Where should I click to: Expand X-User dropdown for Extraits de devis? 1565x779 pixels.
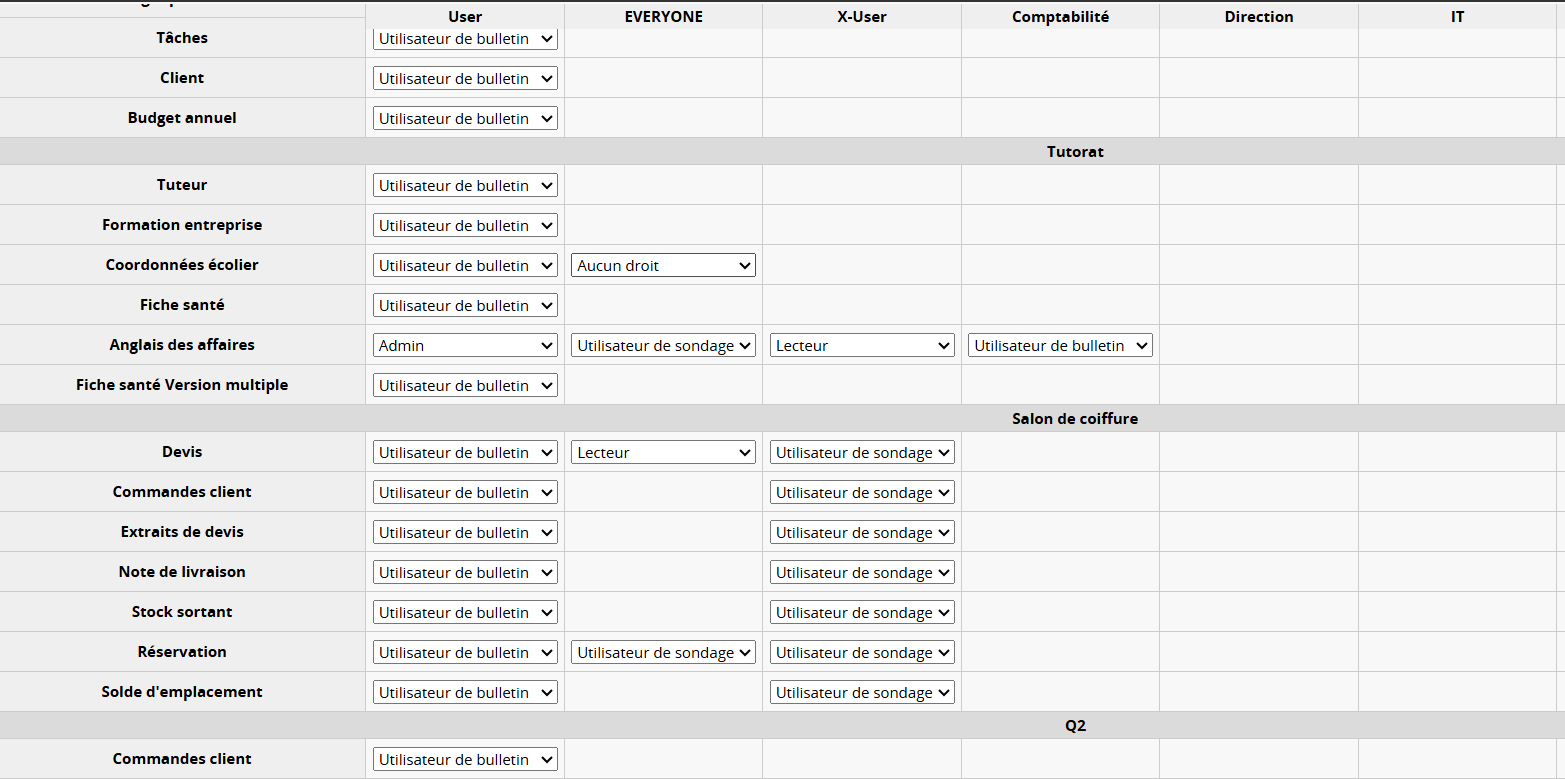pyautogui.click(x=862, y=532)
